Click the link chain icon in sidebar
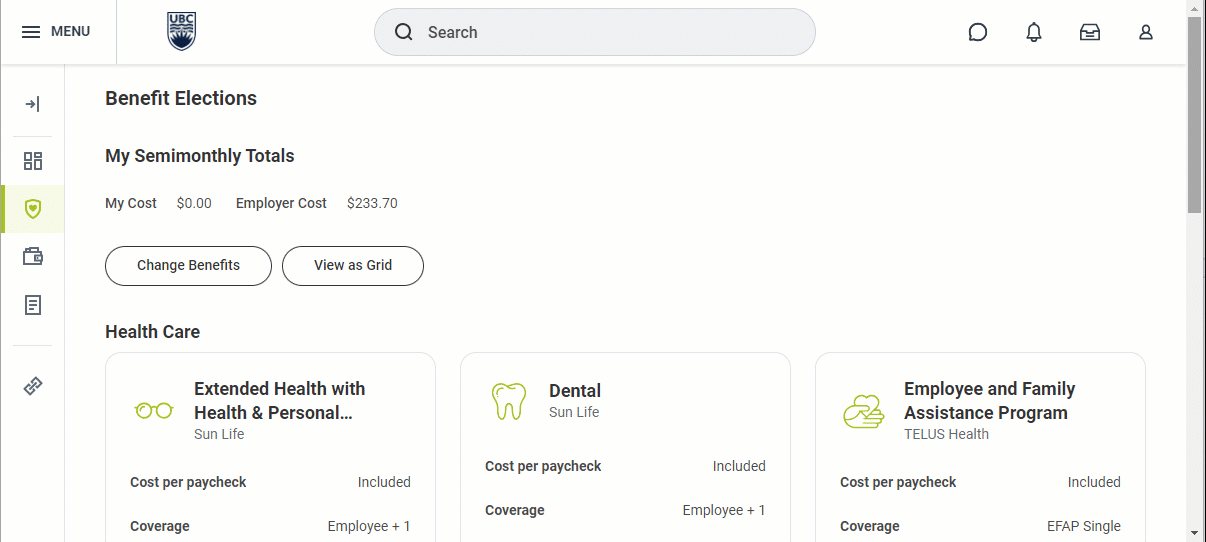 (x=33, y=385)
